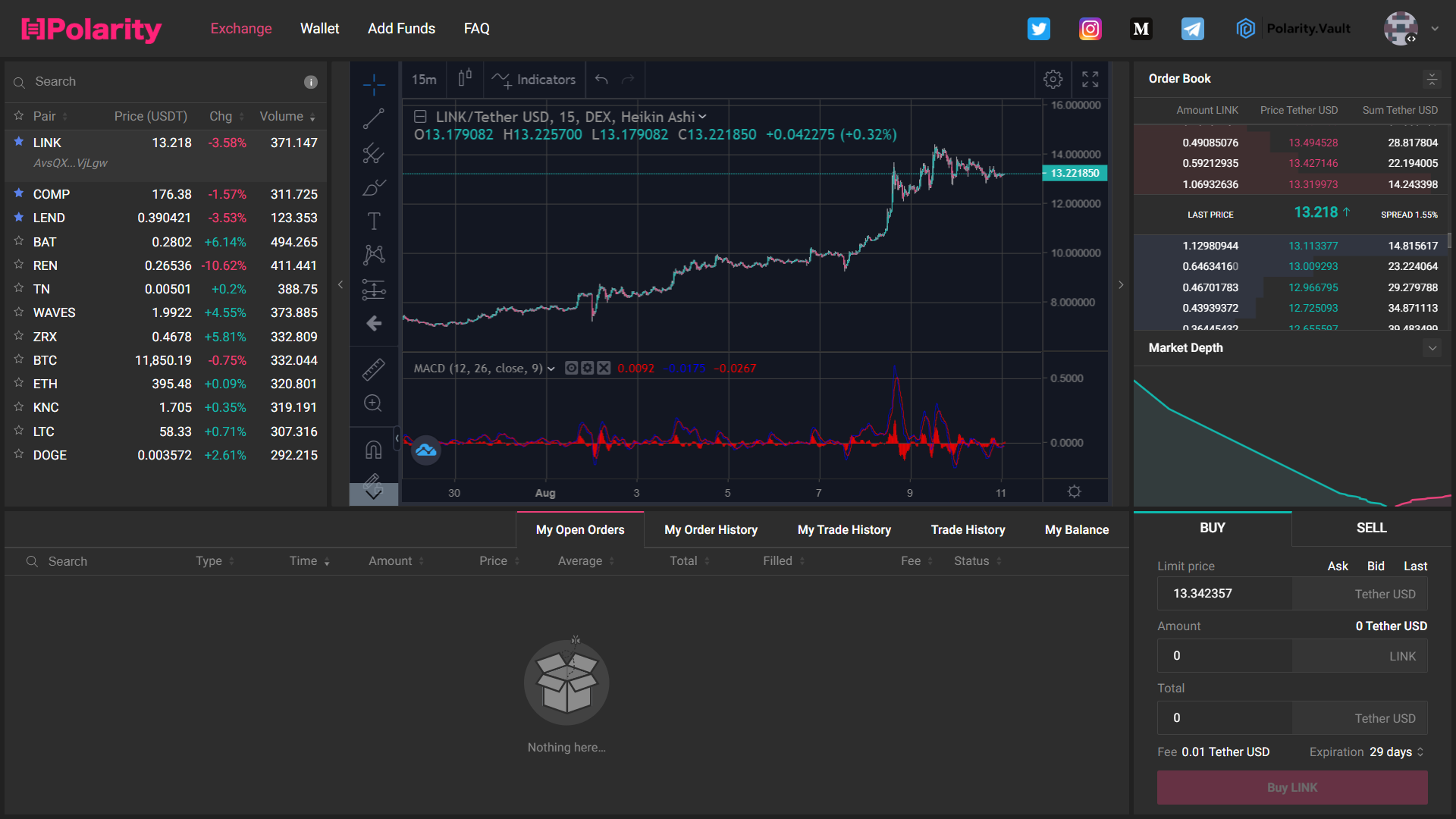The image size is (1456, 819).
Task: Open the FAQ page
Action: tap(476, 29)
